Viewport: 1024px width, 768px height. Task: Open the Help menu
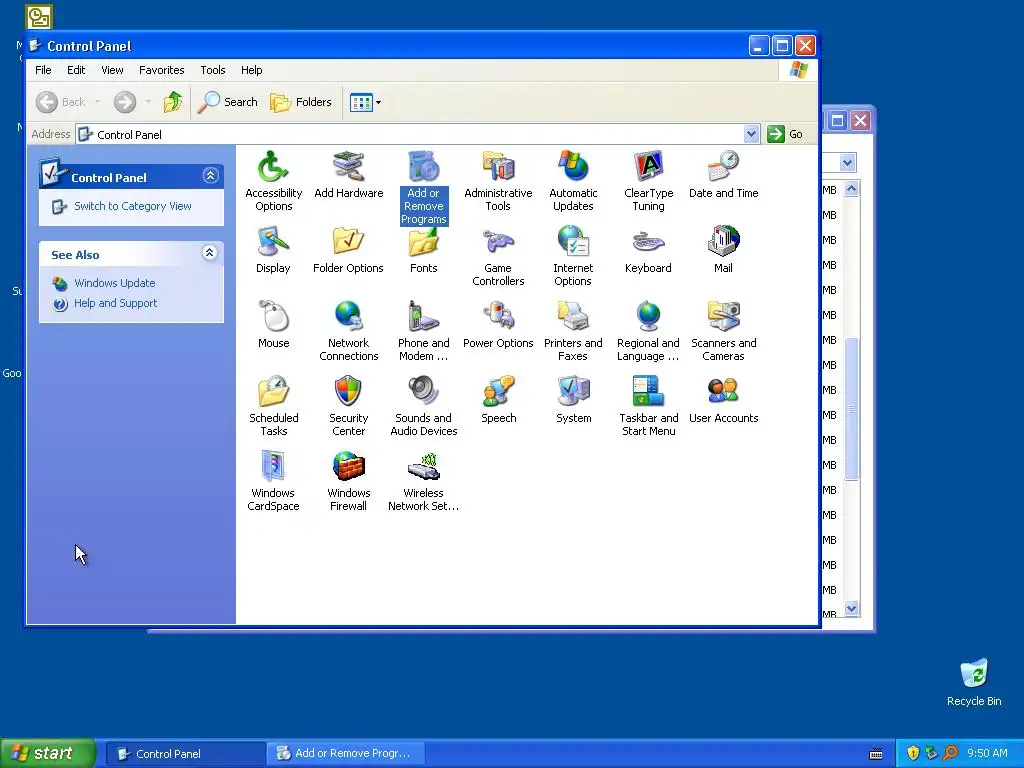pos(251,70)
